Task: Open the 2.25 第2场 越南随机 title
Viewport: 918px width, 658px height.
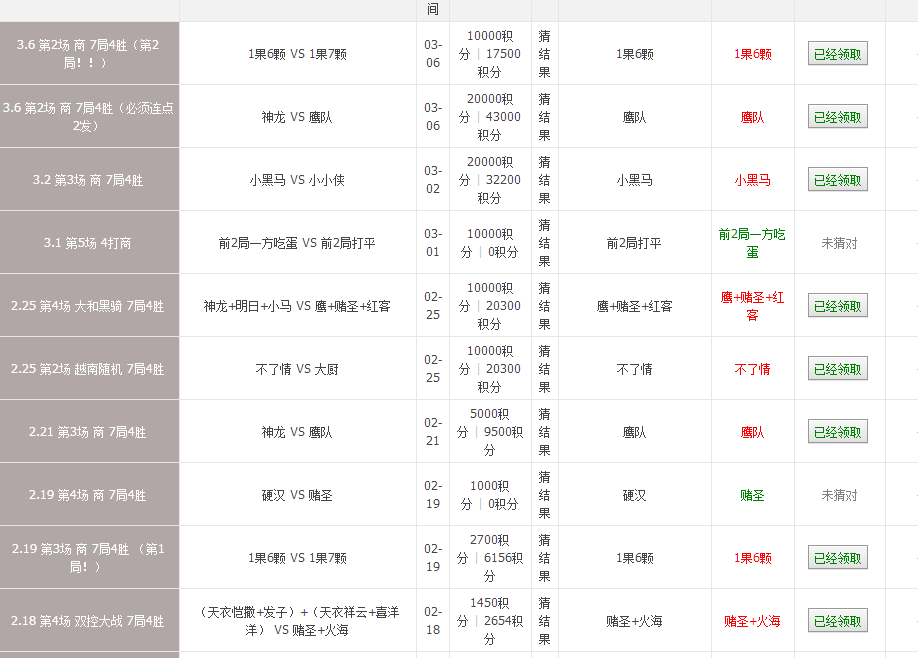Action: (88, 369)
